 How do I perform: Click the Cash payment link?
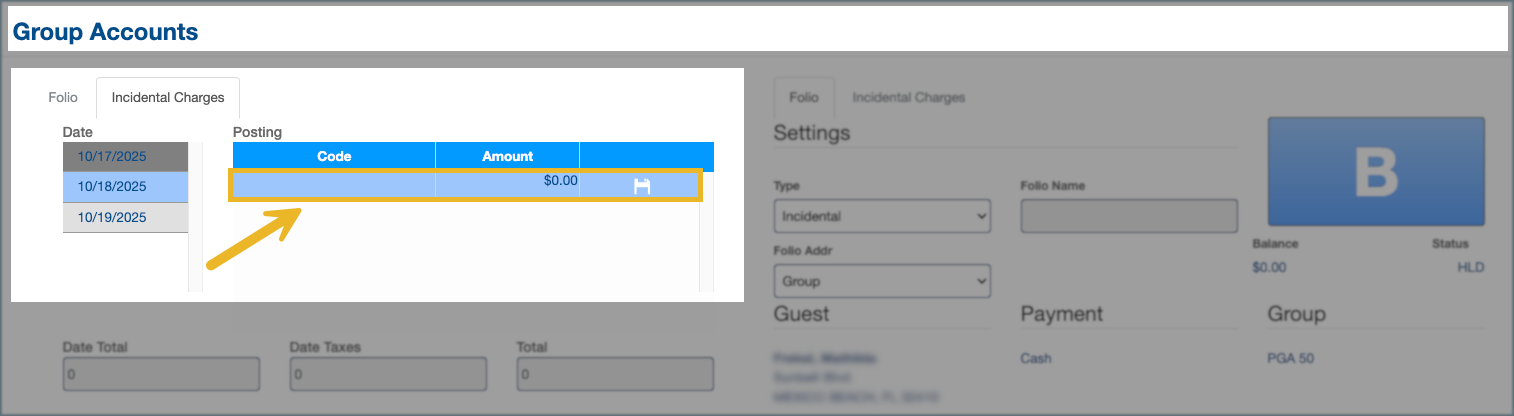[1036, 358]
